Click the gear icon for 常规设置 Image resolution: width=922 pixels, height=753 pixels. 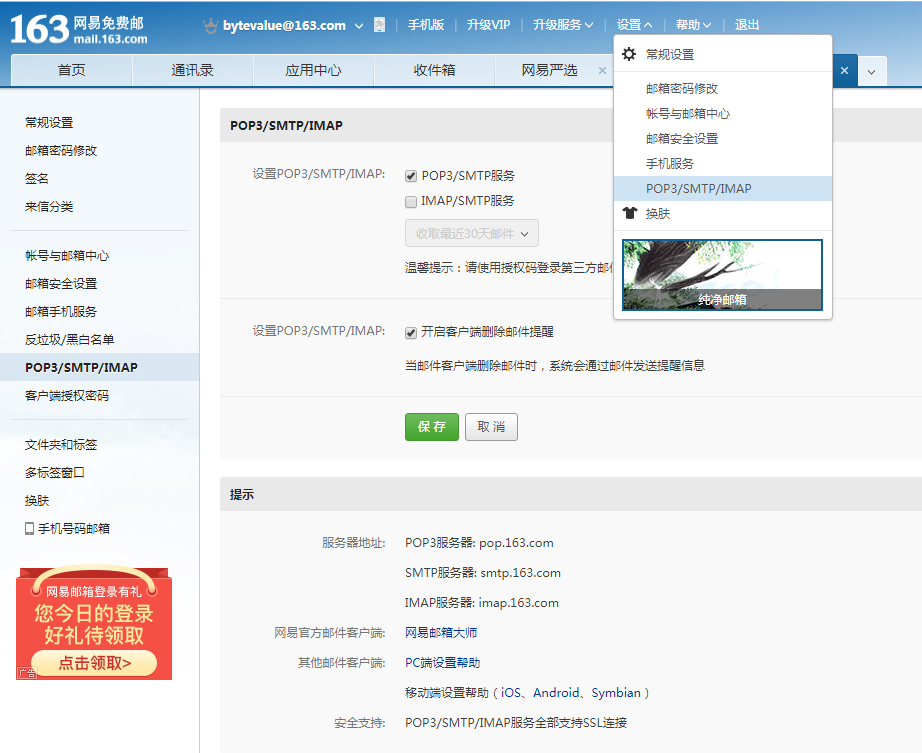coord(629,54)
